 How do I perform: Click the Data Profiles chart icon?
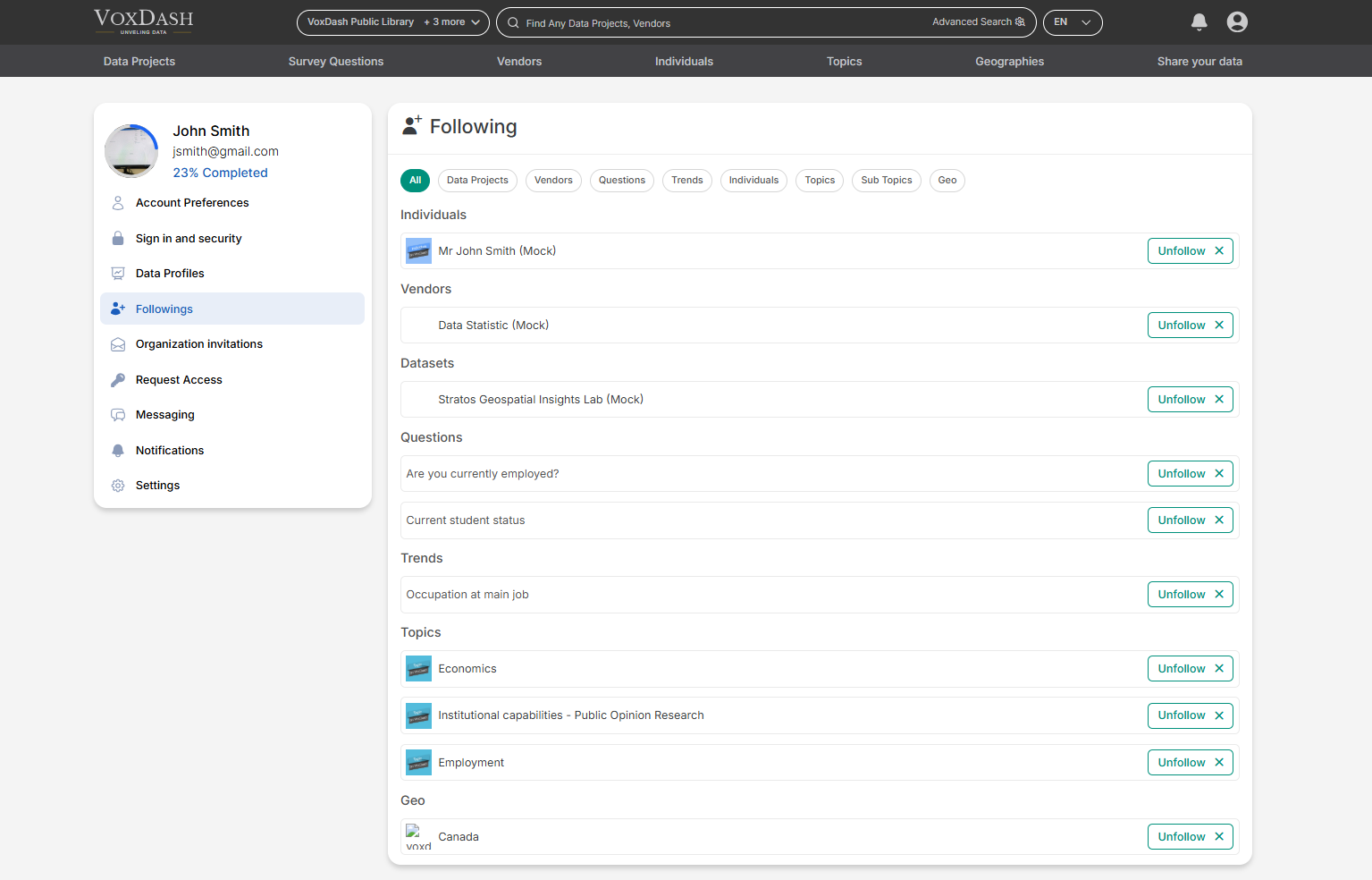(x=118, y=274)
